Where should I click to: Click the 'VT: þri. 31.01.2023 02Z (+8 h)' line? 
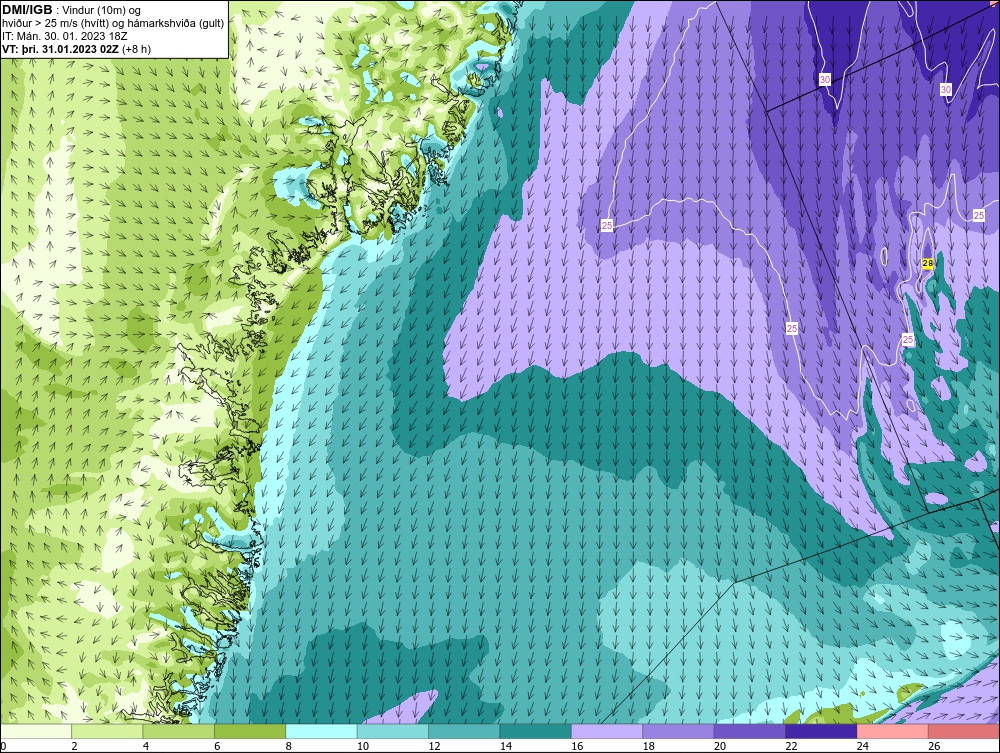coord(77,49)
